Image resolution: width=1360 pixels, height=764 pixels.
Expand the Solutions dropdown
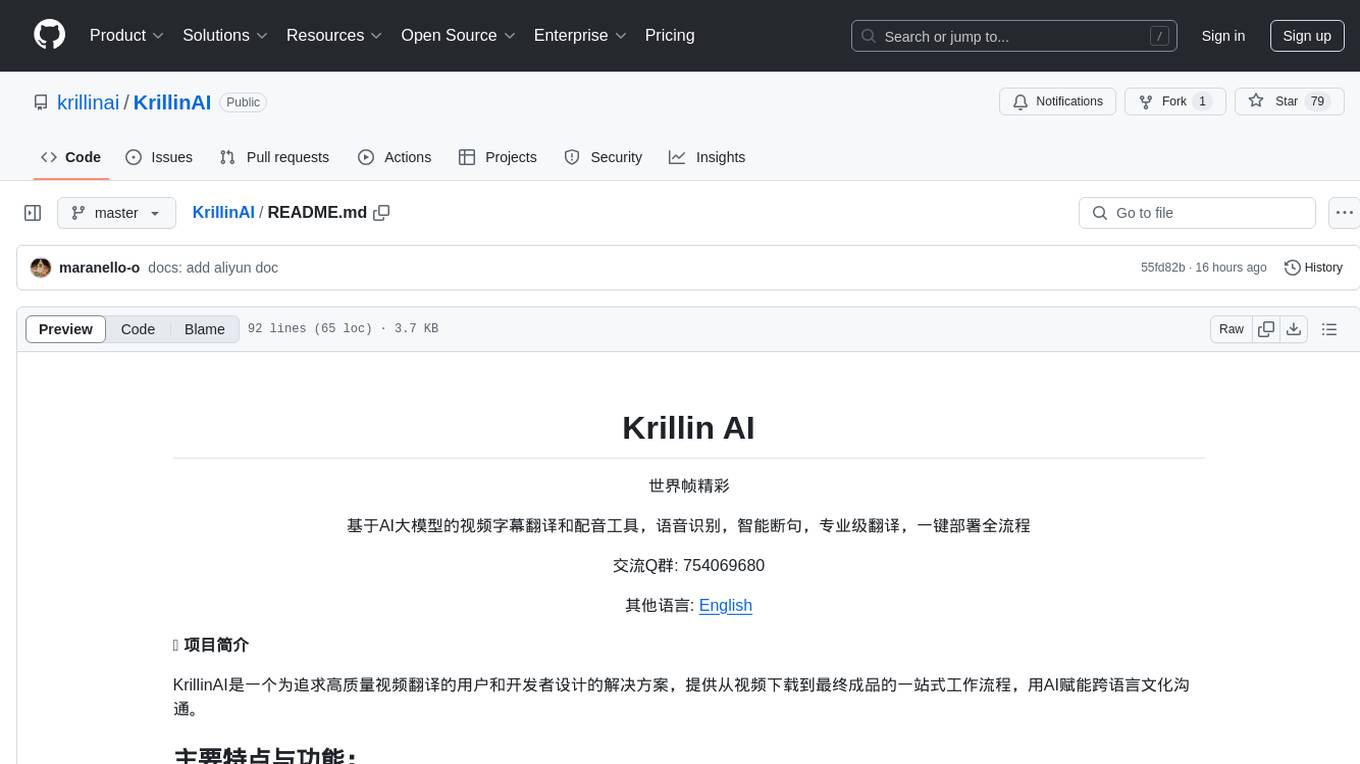coord(225,35)
